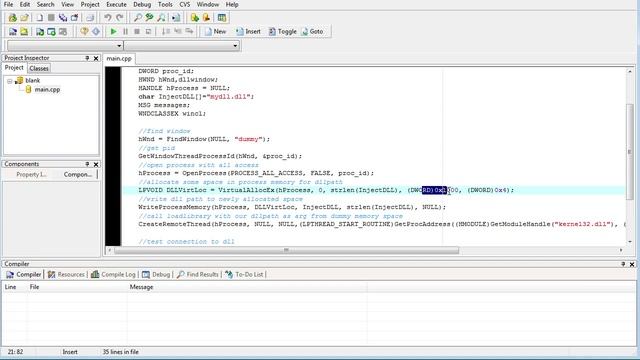Click the Add to Project icon

194,18
